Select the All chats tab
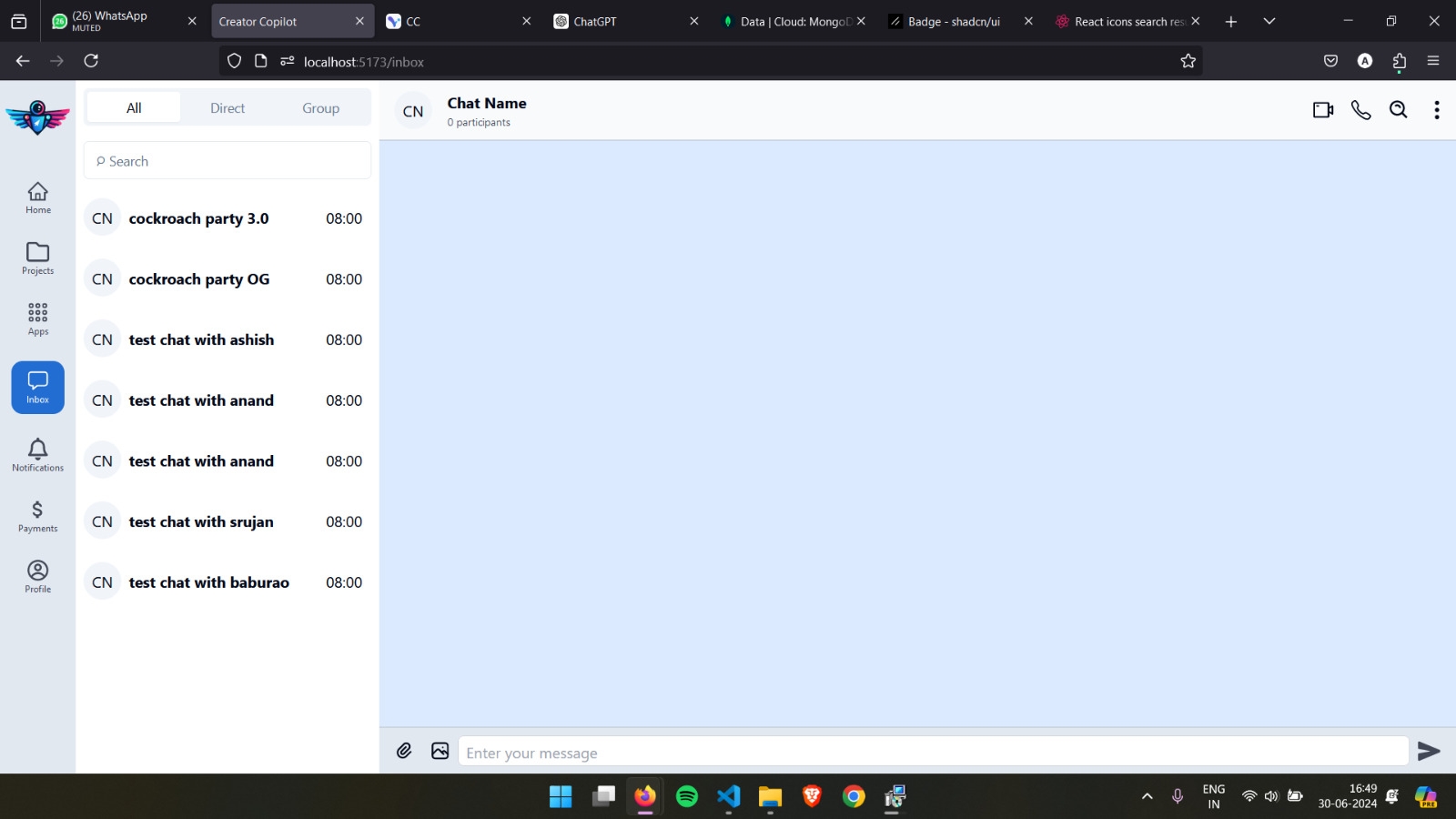 134,108
